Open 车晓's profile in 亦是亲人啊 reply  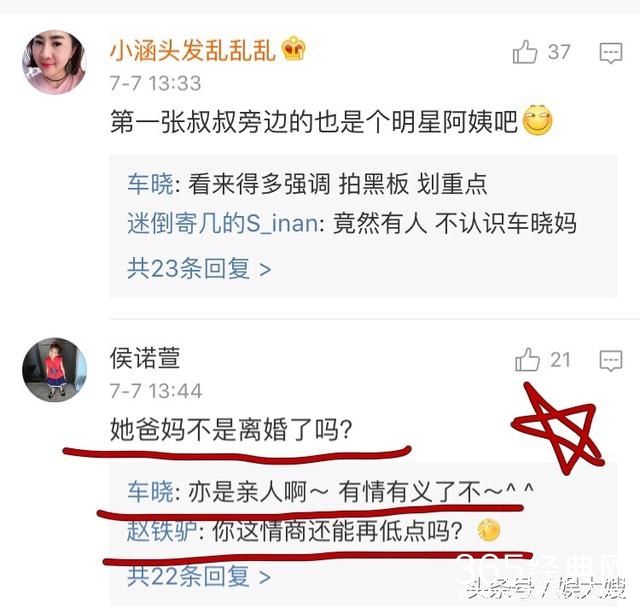(150, 491)
